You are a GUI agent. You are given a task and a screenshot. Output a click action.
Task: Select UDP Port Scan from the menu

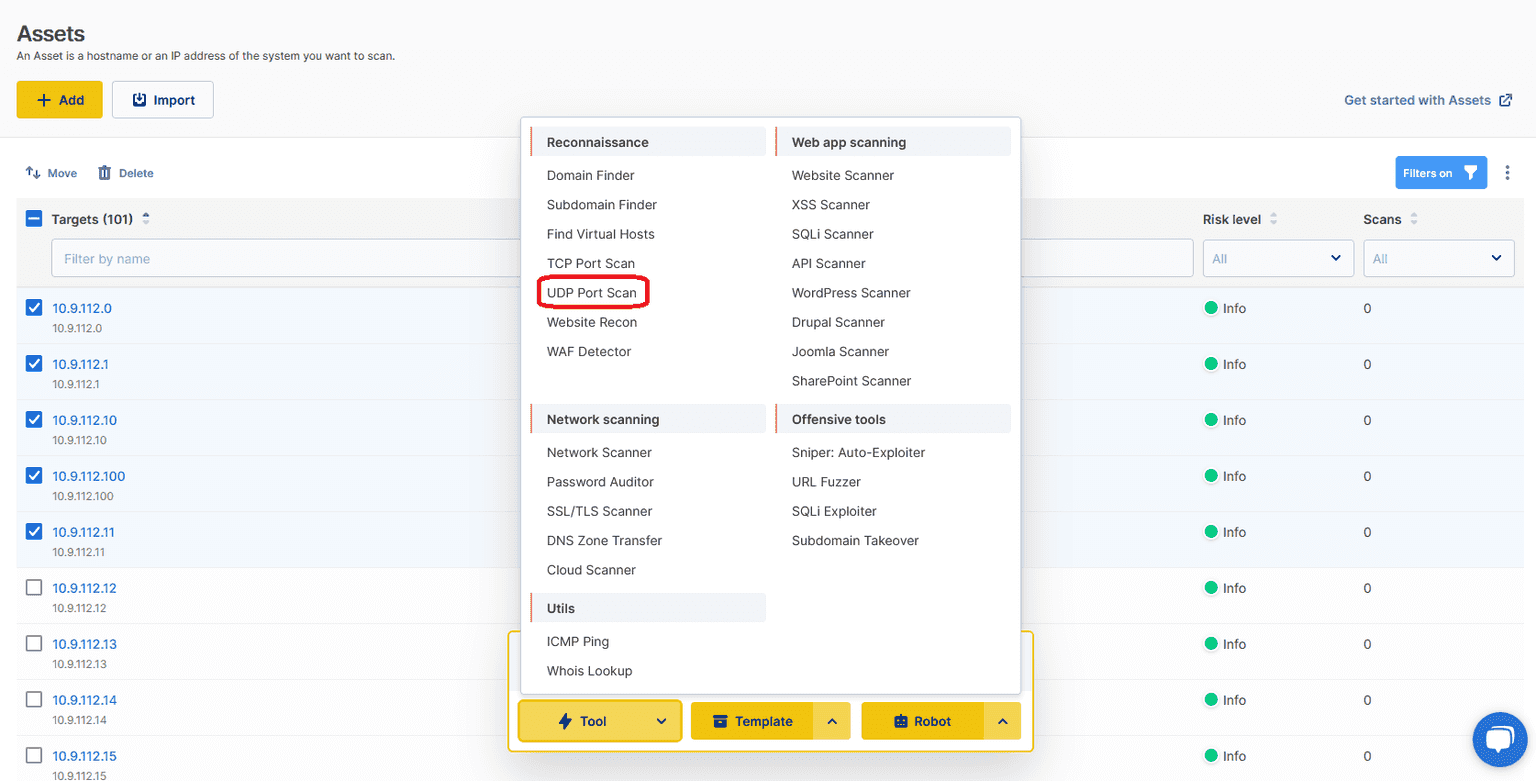coord(593,293)
